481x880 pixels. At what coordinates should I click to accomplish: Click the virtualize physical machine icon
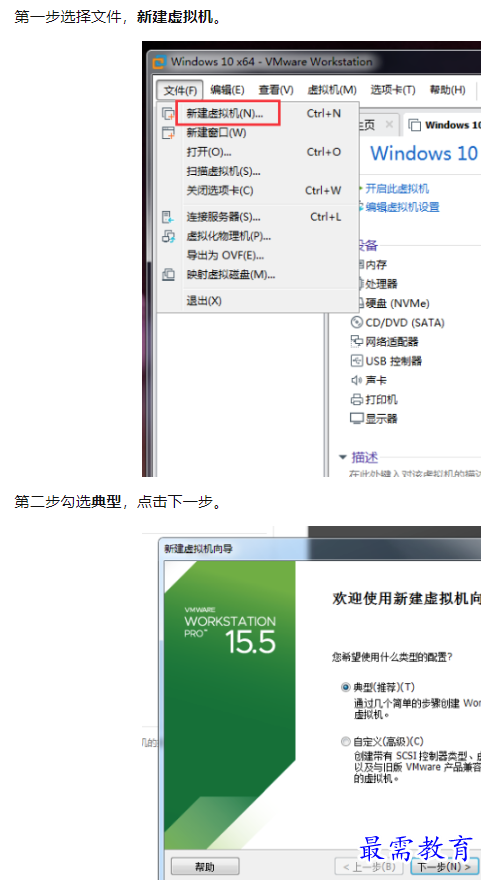click(168, 236)
